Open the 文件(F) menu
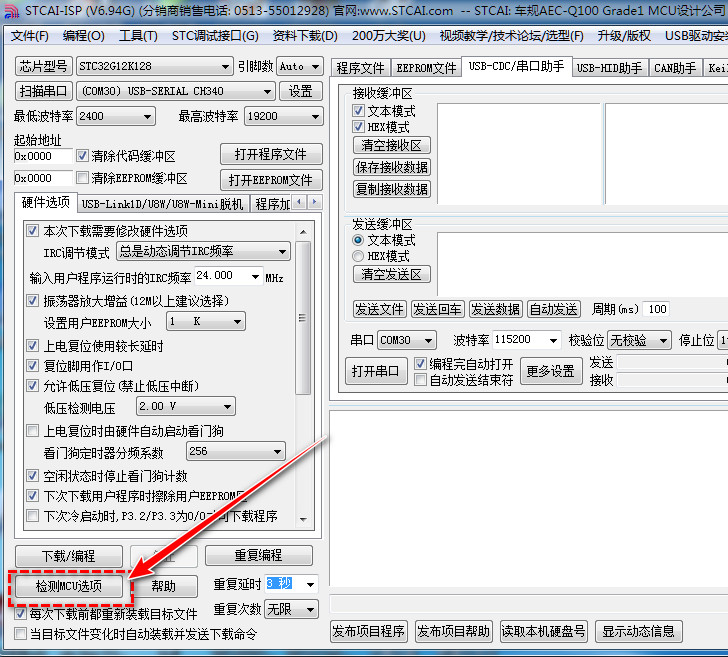 (30, 36)
